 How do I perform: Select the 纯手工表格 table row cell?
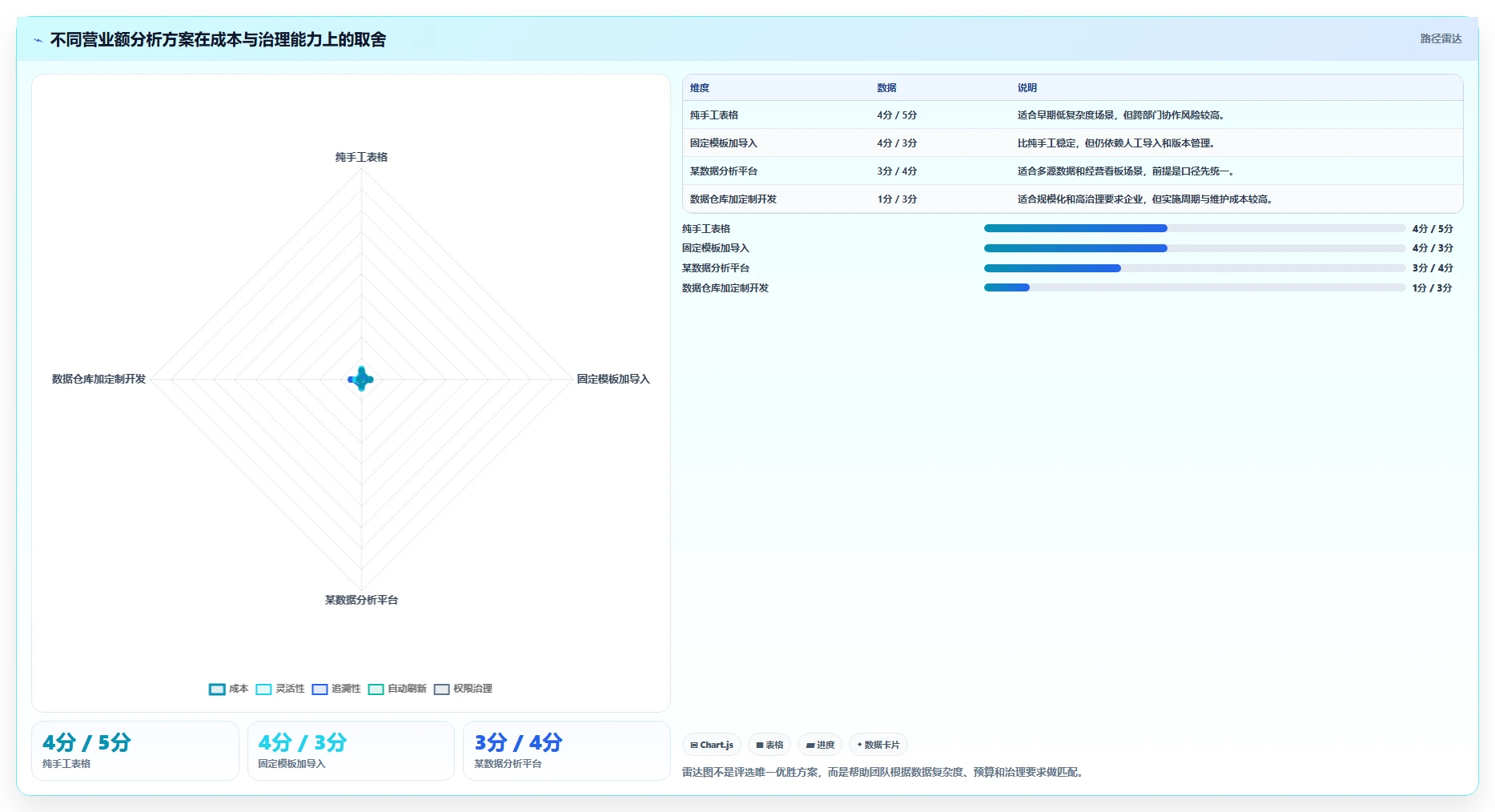point(714,115)
